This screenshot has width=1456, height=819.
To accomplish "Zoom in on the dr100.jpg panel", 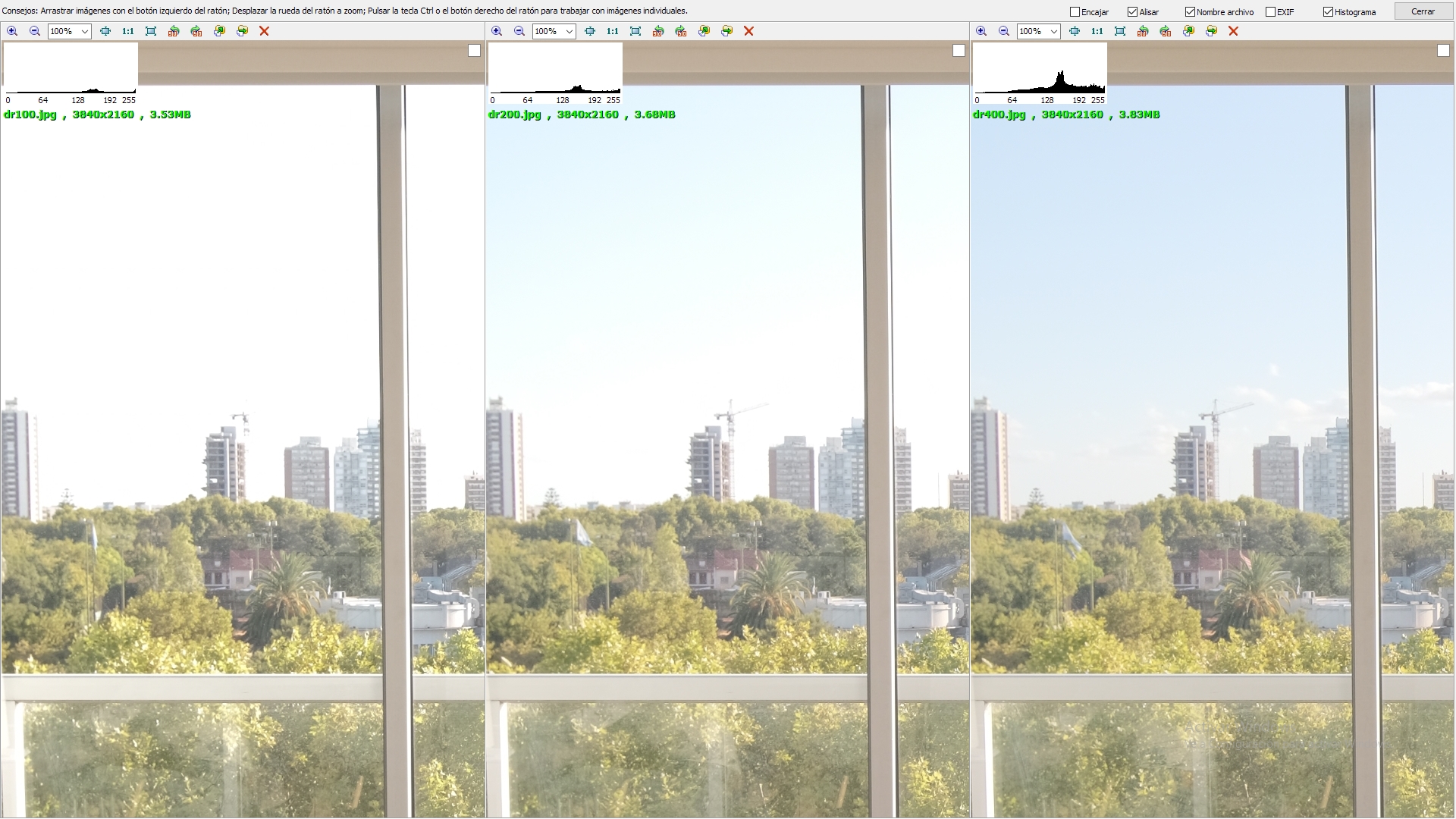I will coord(12,31).
